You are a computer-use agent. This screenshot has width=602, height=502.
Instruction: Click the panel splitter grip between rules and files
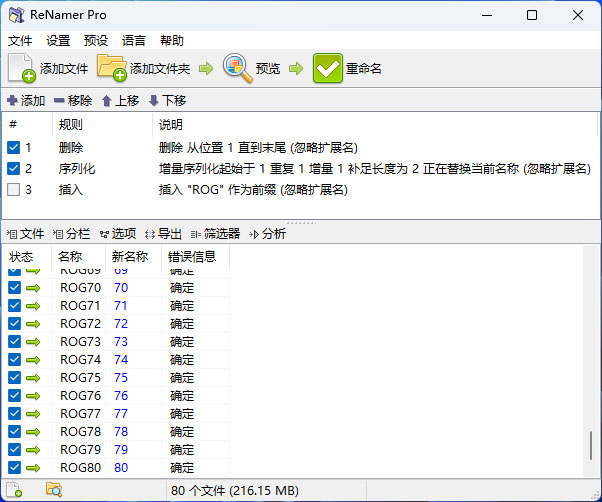(x=301, y=223)
